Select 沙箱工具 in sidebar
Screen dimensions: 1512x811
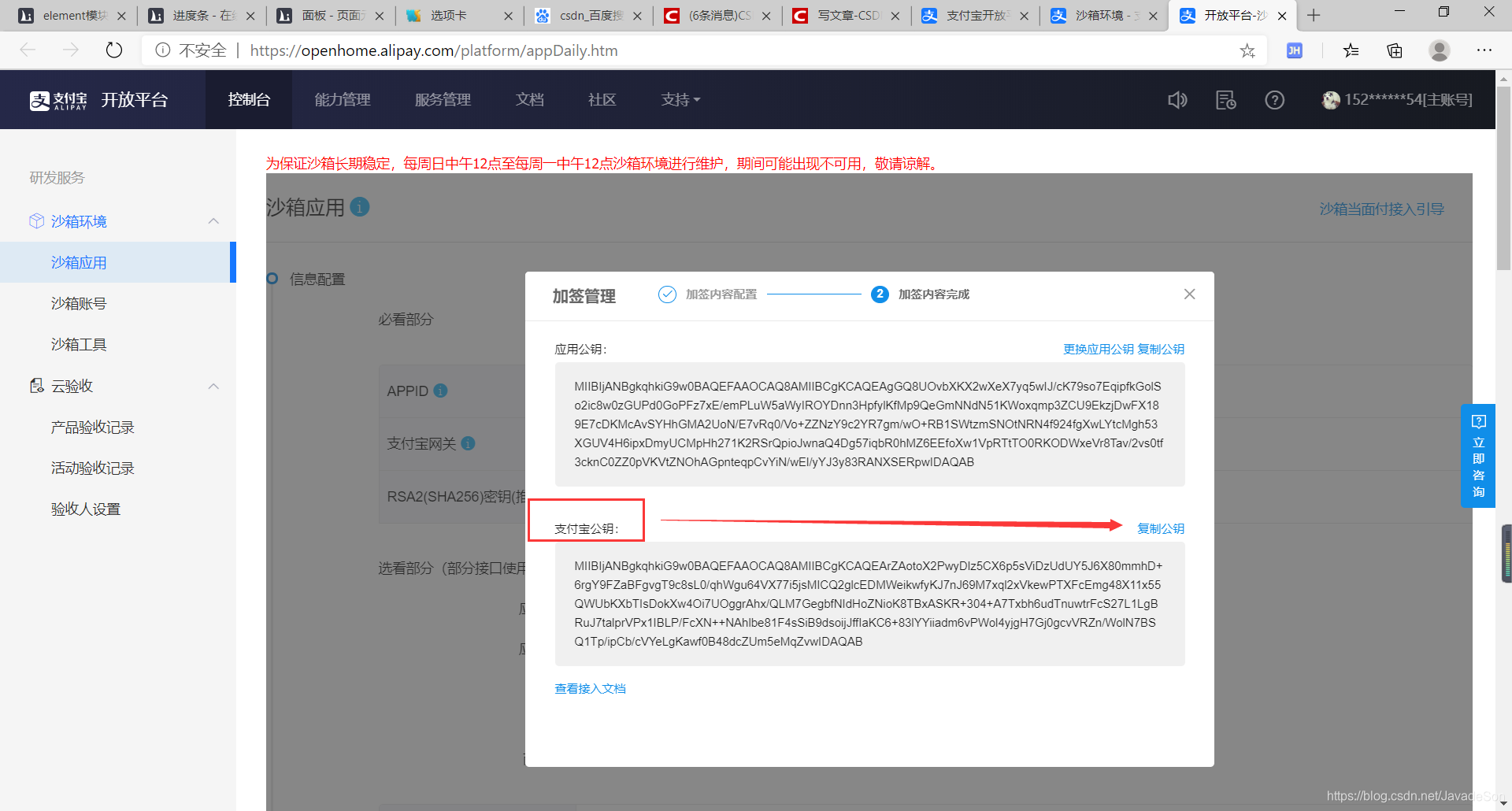79,344
